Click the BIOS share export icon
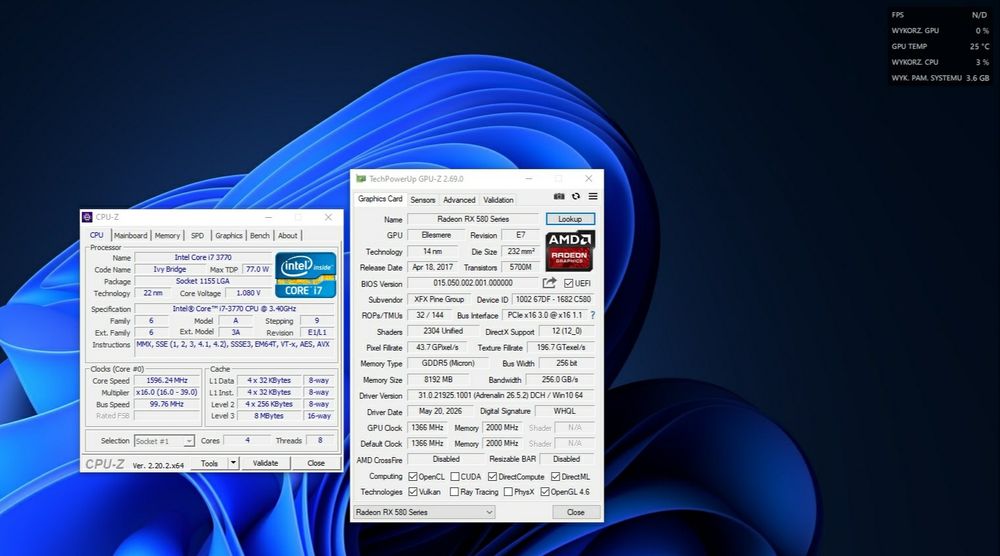This screenshot has width=1000, height=556. 549,282
